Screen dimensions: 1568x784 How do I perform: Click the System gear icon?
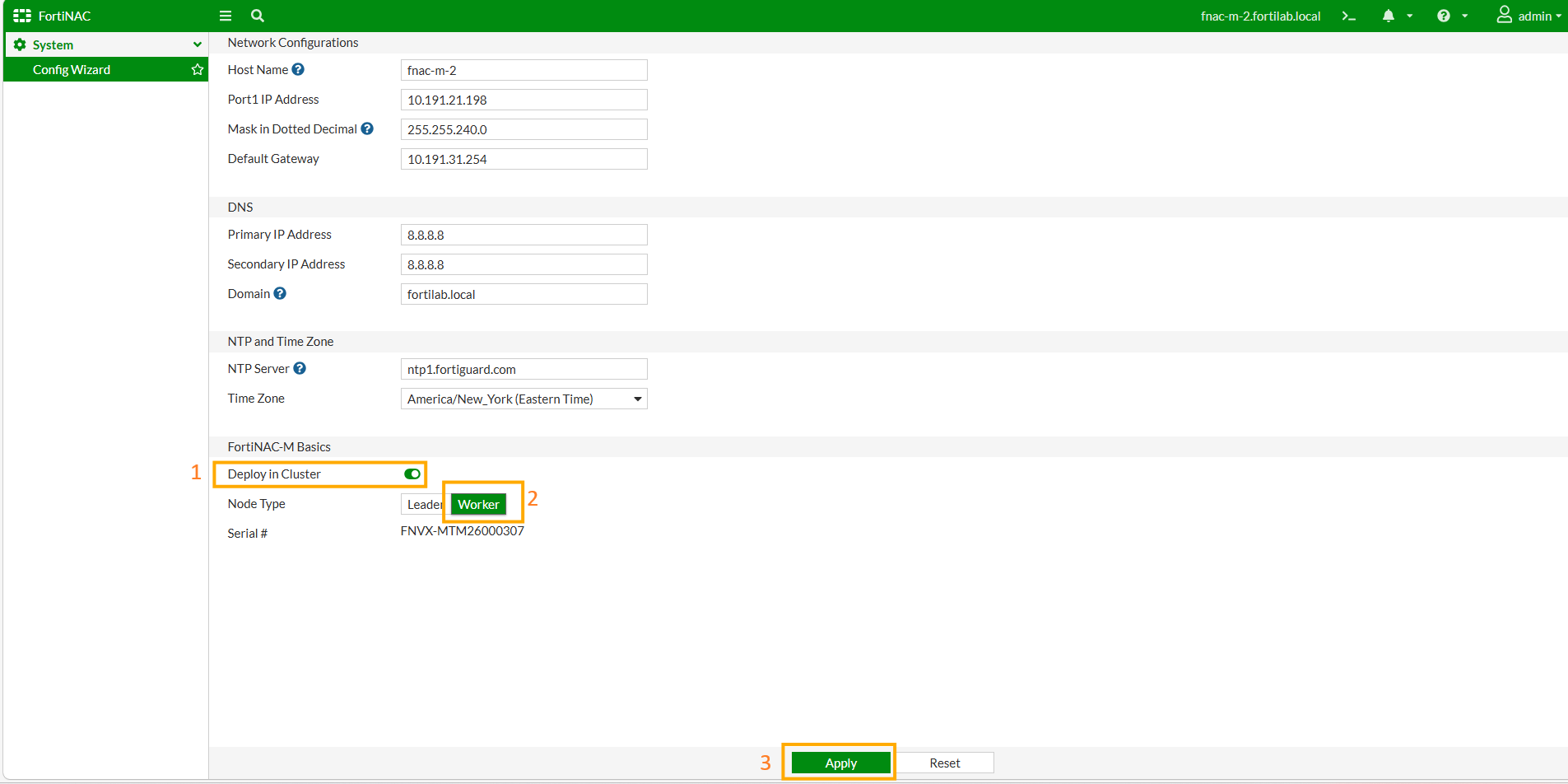[20, 44]
